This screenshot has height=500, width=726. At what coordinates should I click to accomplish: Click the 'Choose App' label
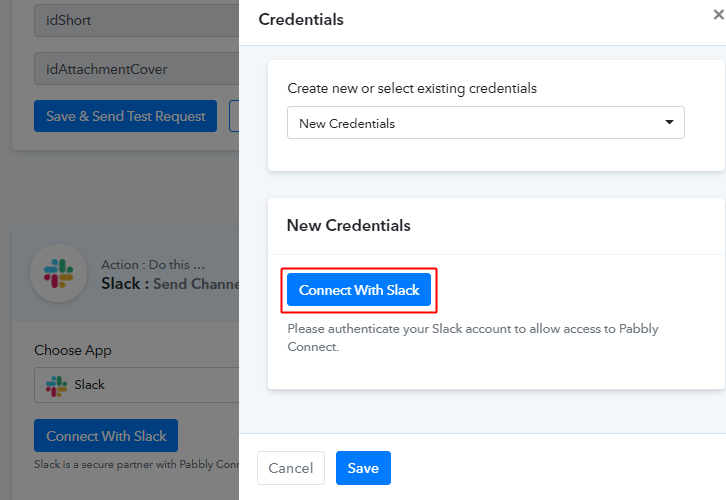click(73, 350)
